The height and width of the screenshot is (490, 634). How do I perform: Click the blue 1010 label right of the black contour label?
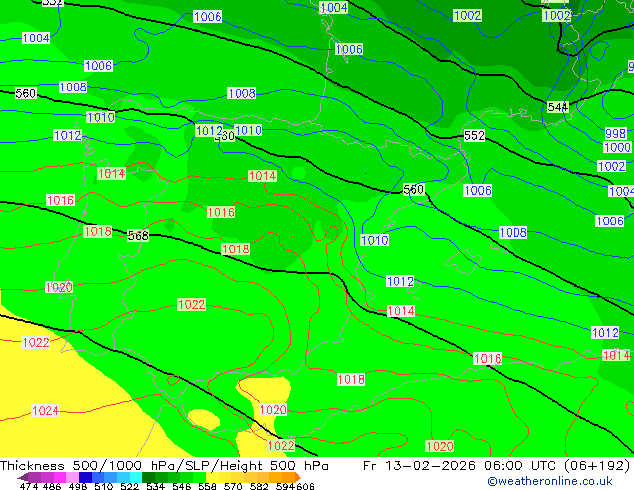point(248,130)
